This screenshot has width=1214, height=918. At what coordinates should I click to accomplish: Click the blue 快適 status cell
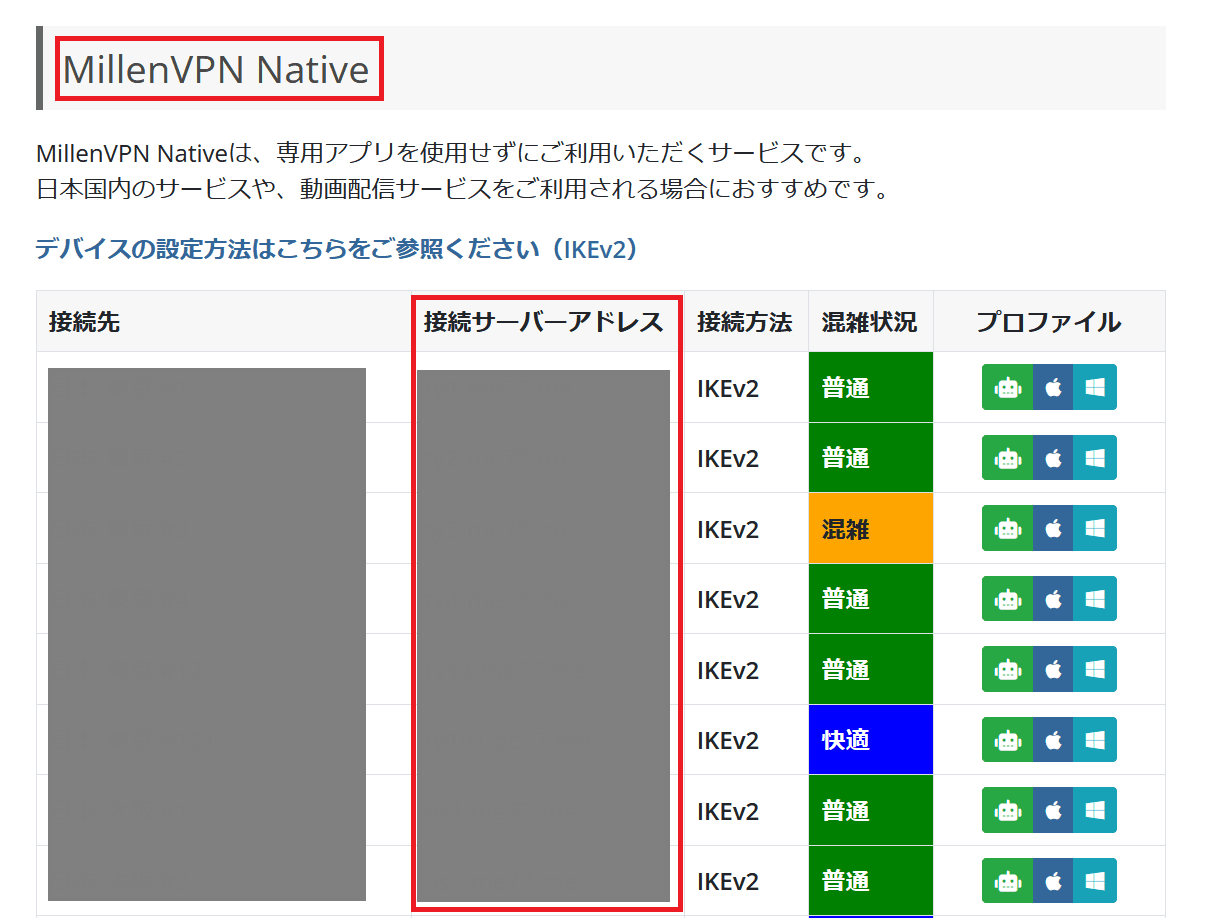pyautogui.click(x=870, y=740)
